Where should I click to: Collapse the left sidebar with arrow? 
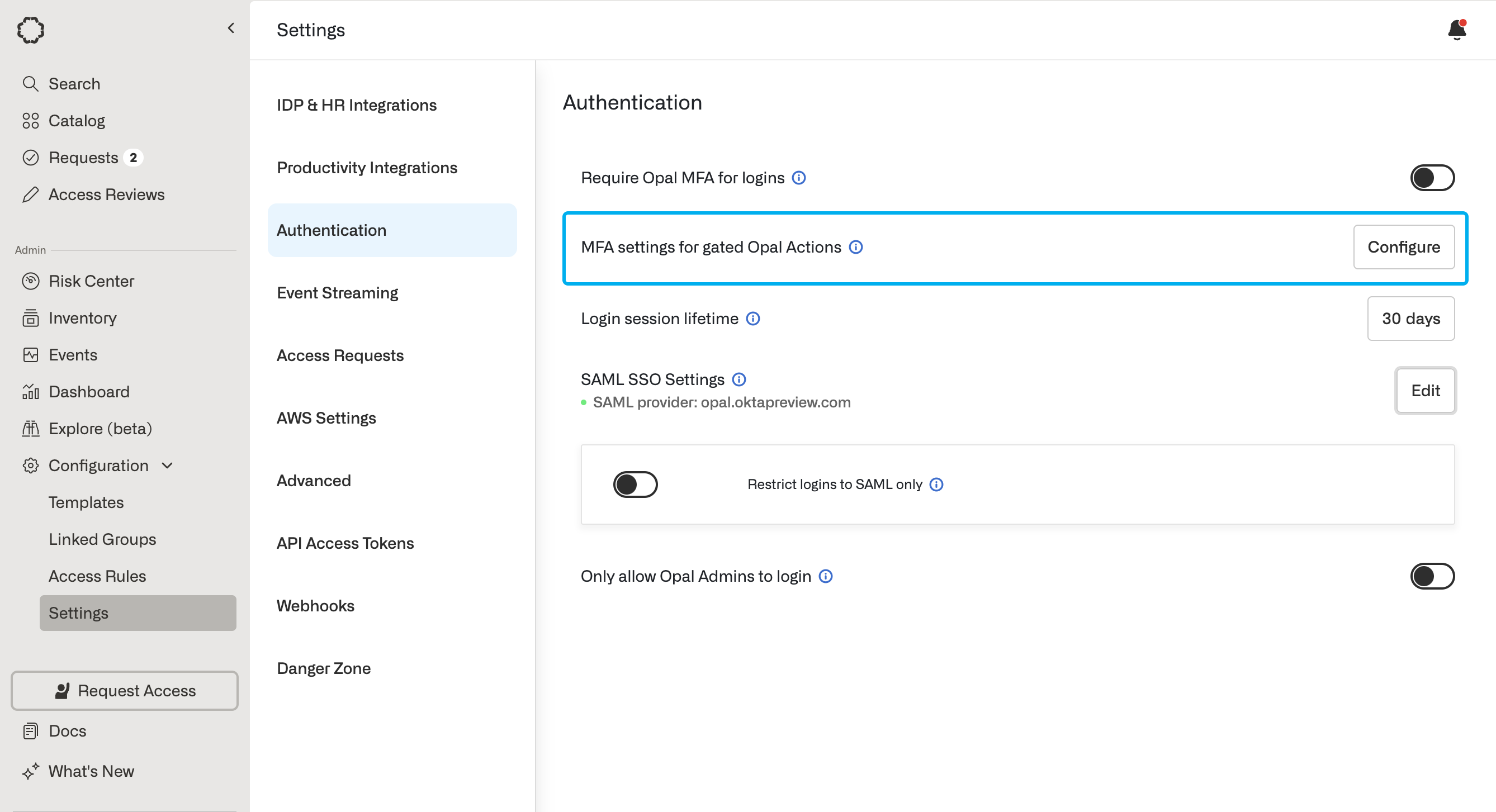(231, 28)
